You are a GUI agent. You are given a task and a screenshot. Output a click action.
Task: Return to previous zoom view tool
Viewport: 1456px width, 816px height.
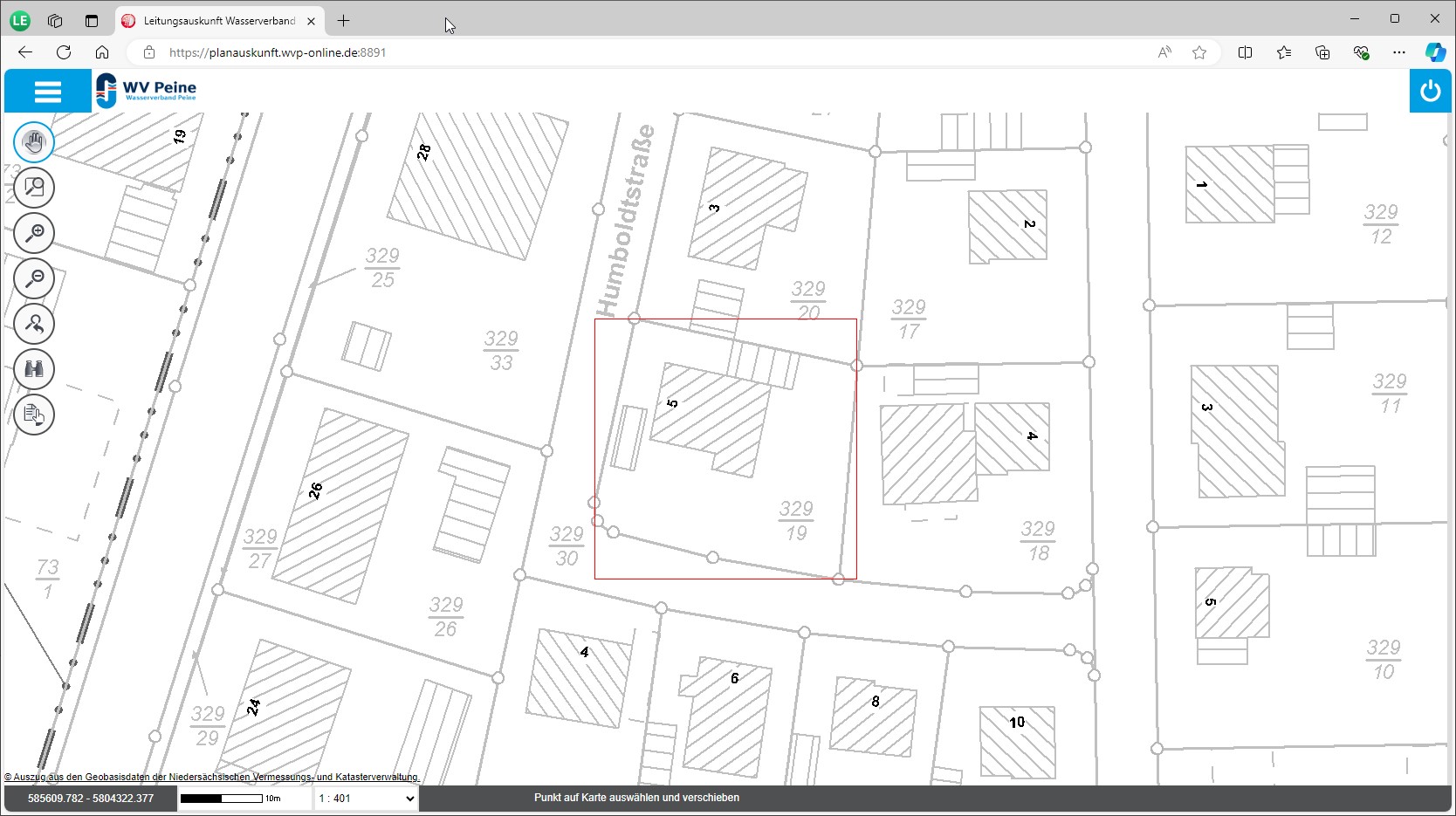click(34, 324)
